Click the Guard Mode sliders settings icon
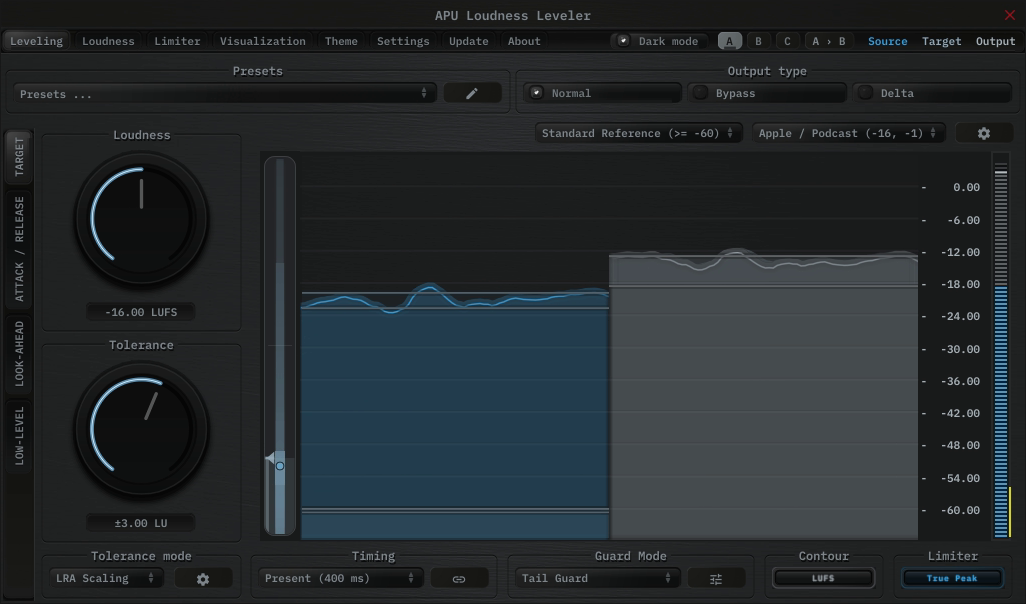This screenshot has width=1026, height=604. click(x=717, y=577)
